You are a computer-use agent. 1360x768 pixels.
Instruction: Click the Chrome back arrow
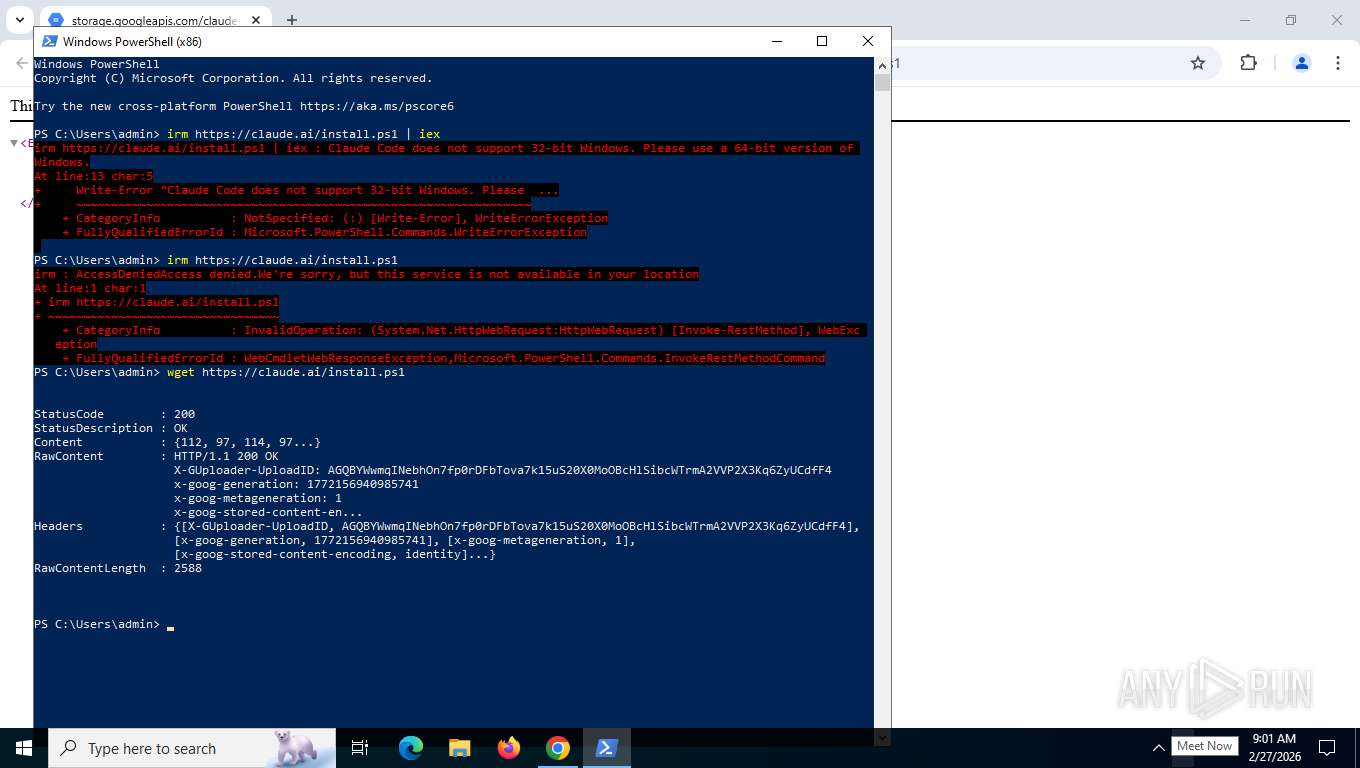pyautogui.click(x=22, y=63)
